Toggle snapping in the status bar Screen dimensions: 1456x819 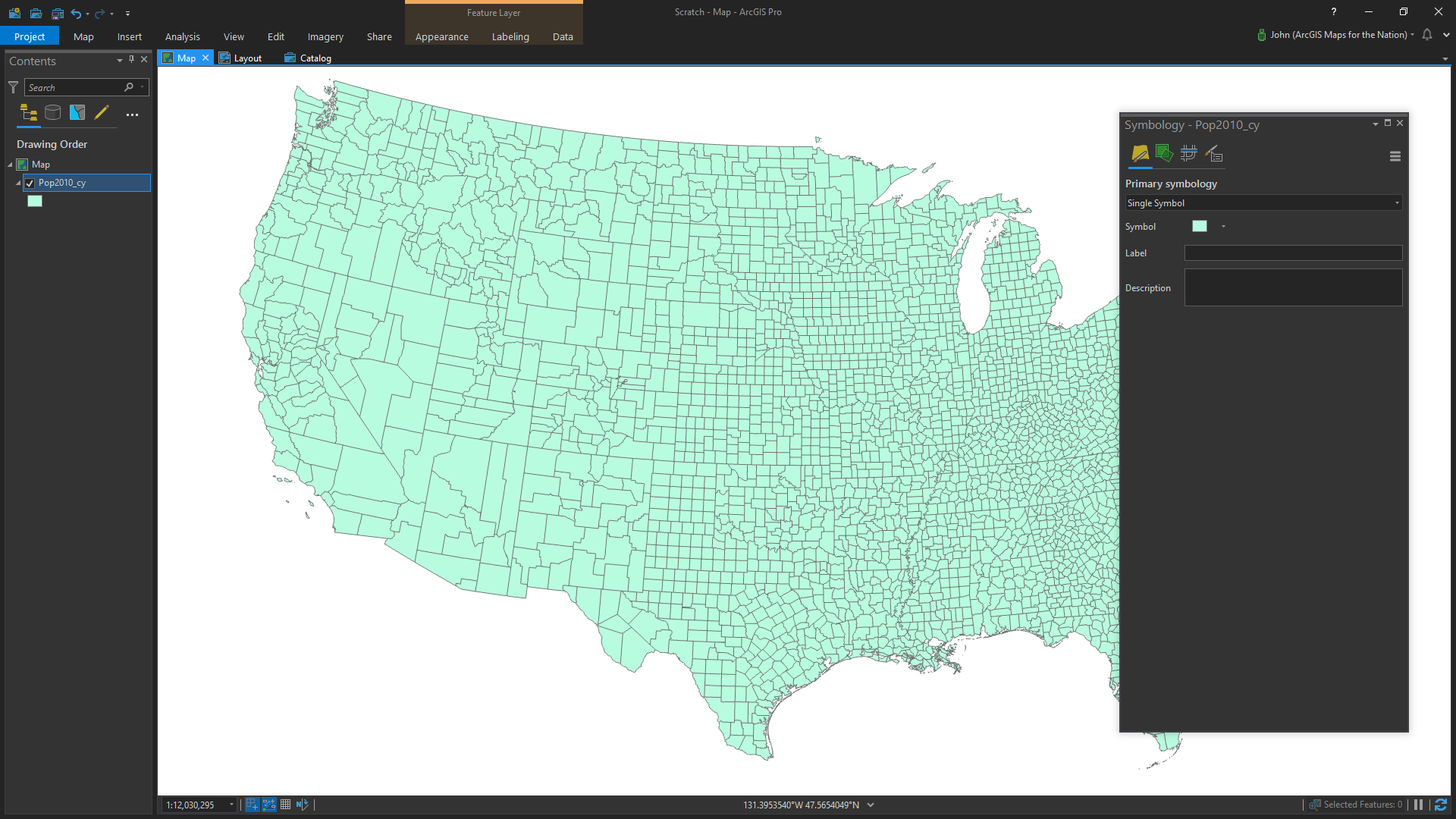point(252,805)
